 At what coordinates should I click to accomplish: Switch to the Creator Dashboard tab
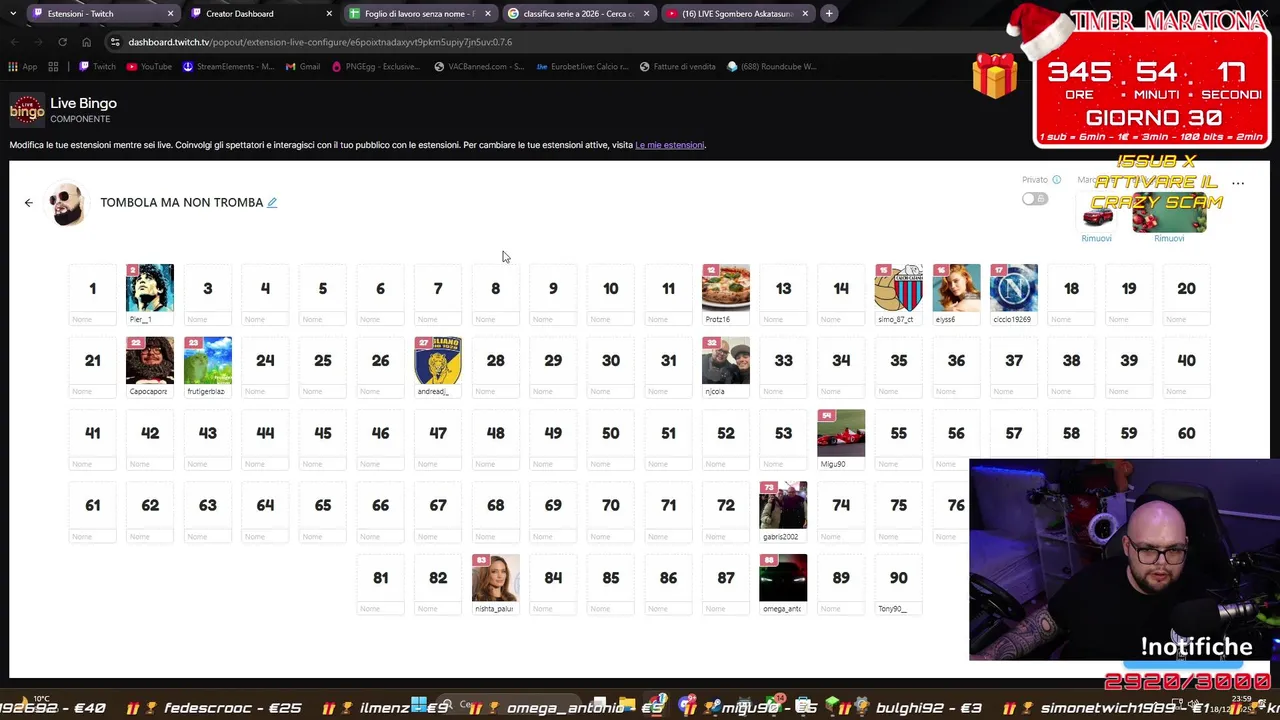pyautogui.click(x=255, y=13)
